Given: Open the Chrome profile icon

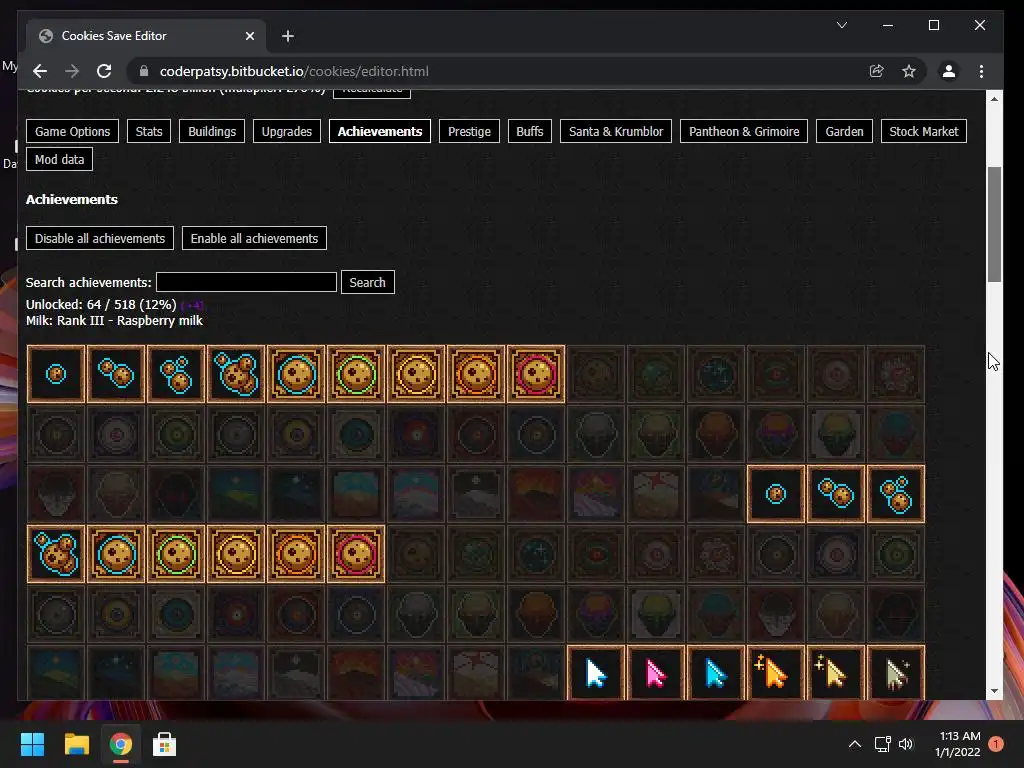Looking at the screenshot, I should (949, 71).
